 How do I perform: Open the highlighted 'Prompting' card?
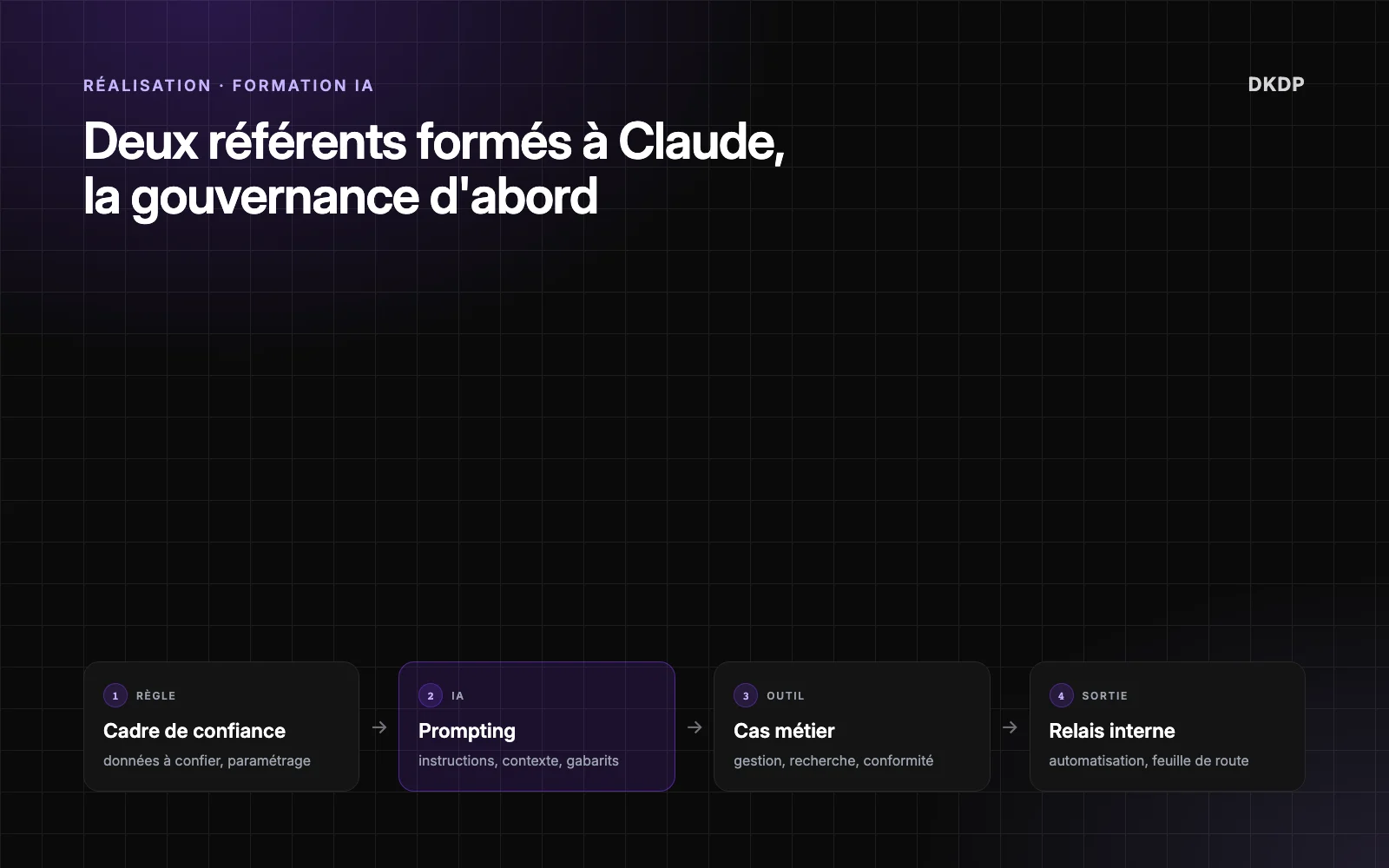coord(537,727)
